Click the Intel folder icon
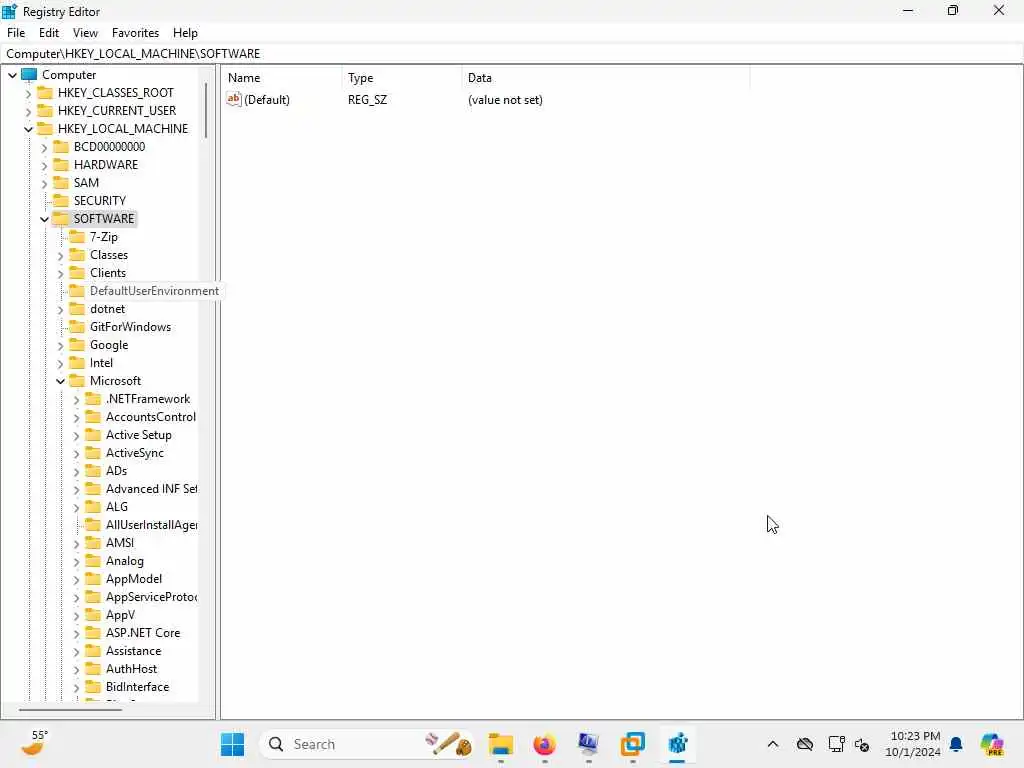 click(77, 362)
